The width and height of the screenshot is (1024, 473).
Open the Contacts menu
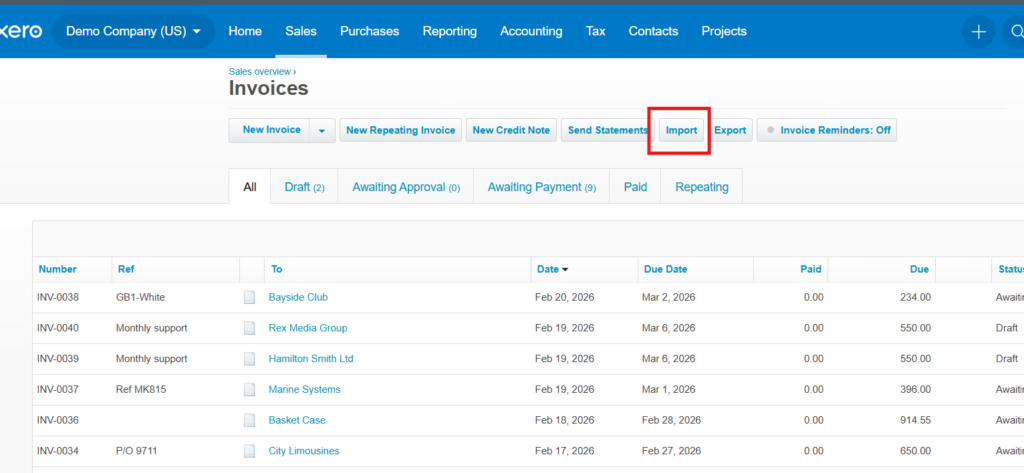[x=653, y=31]
